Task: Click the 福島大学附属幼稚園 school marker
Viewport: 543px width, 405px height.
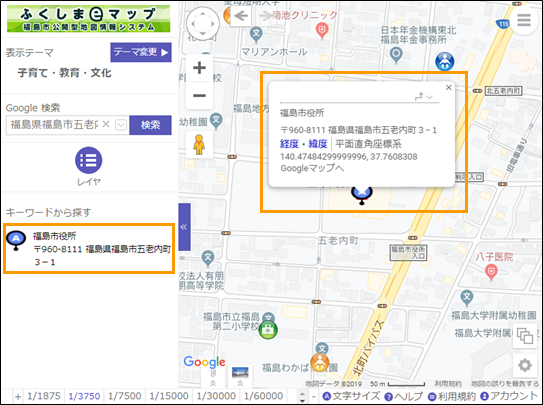Action: tap(467, 297)
